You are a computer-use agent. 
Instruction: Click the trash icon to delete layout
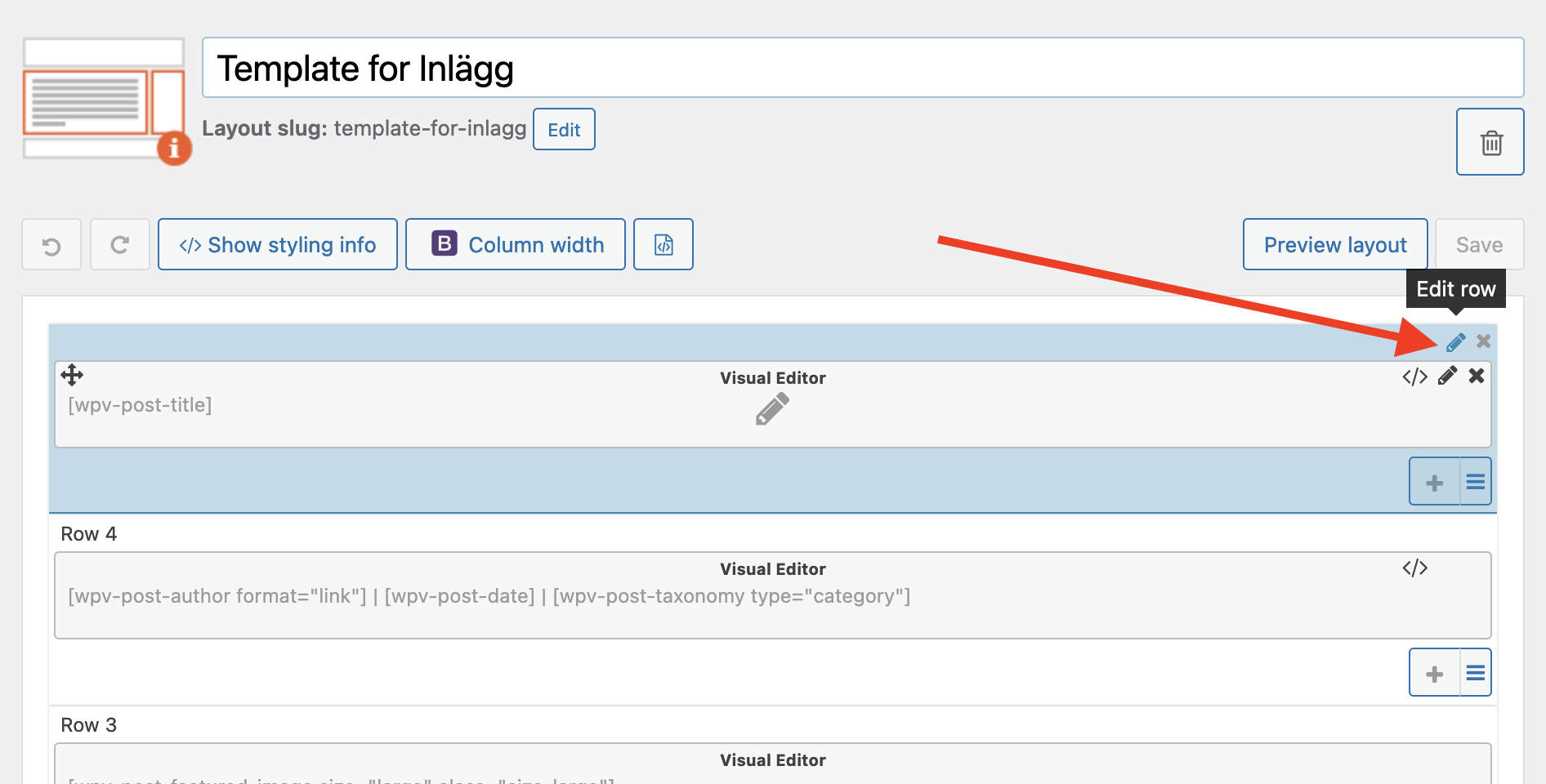1490,142
